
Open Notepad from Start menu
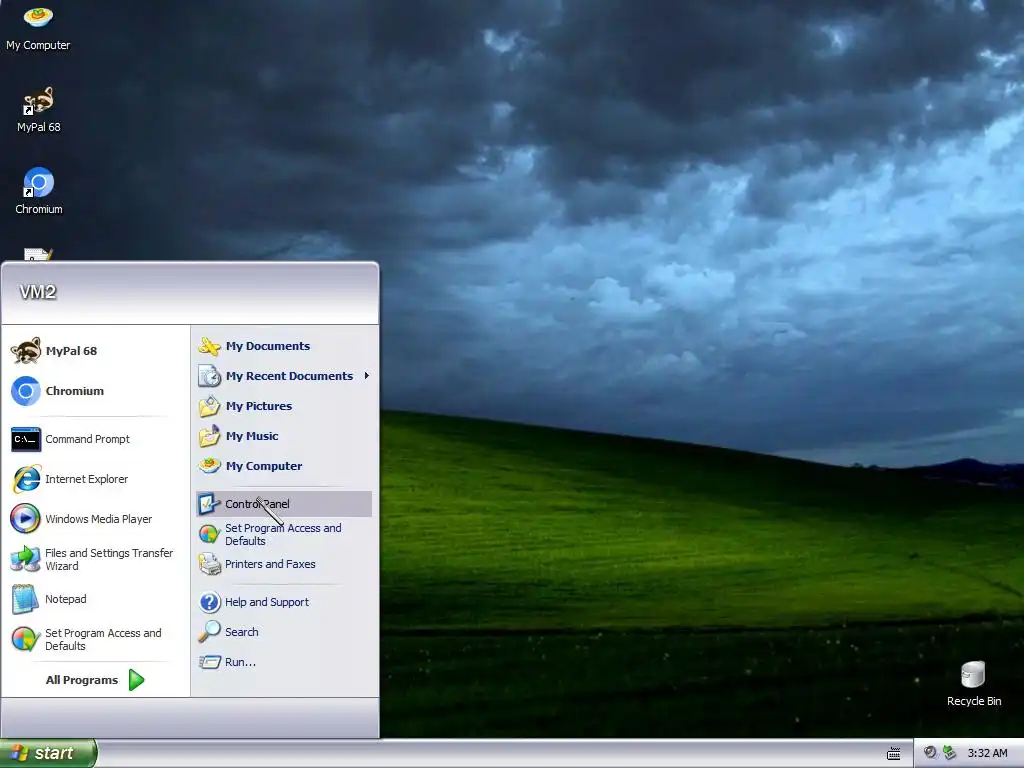pos(95,600)
